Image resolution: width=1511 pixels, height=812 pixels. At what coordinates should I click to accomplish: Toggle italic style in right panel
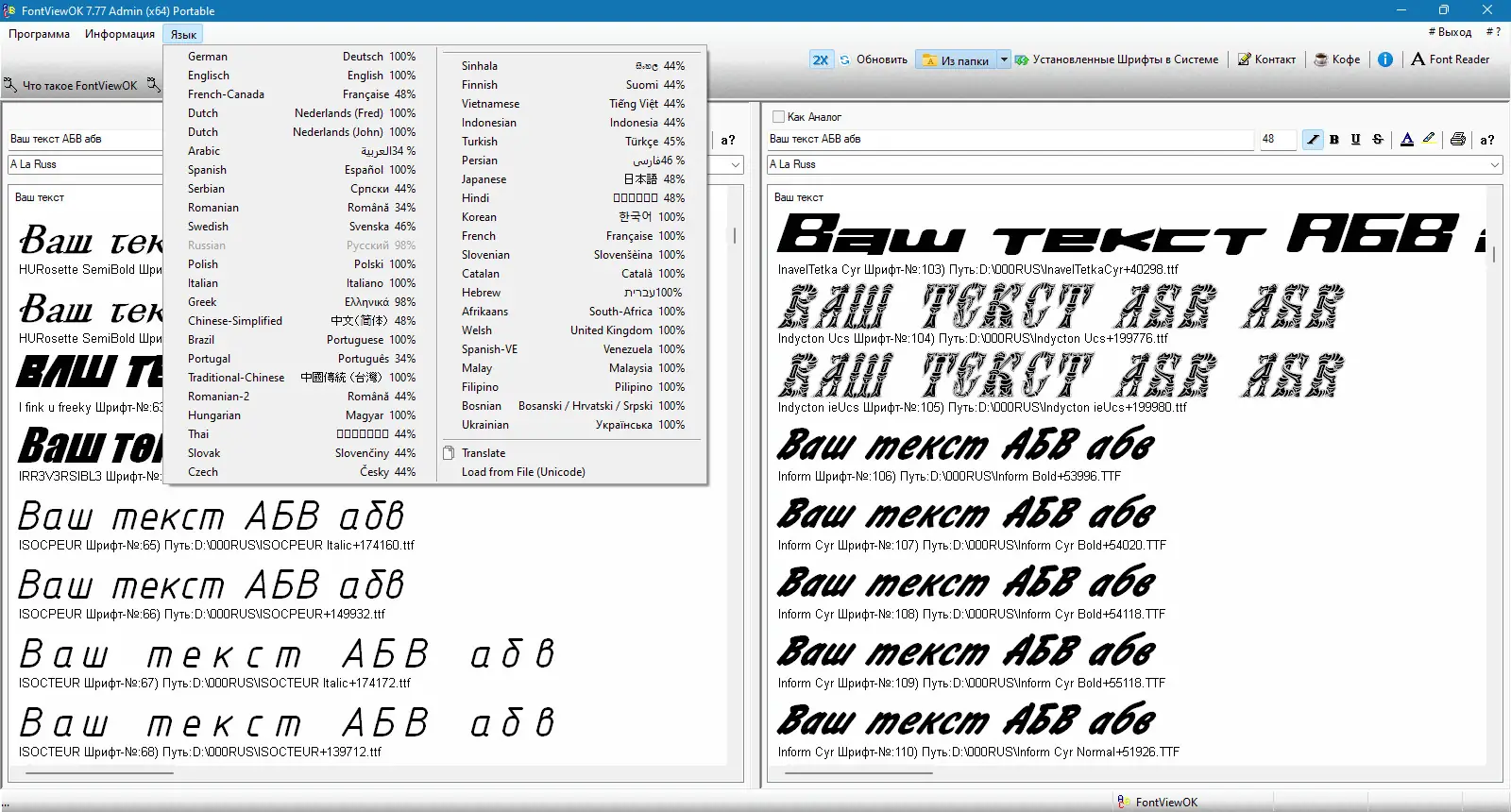1313,139
